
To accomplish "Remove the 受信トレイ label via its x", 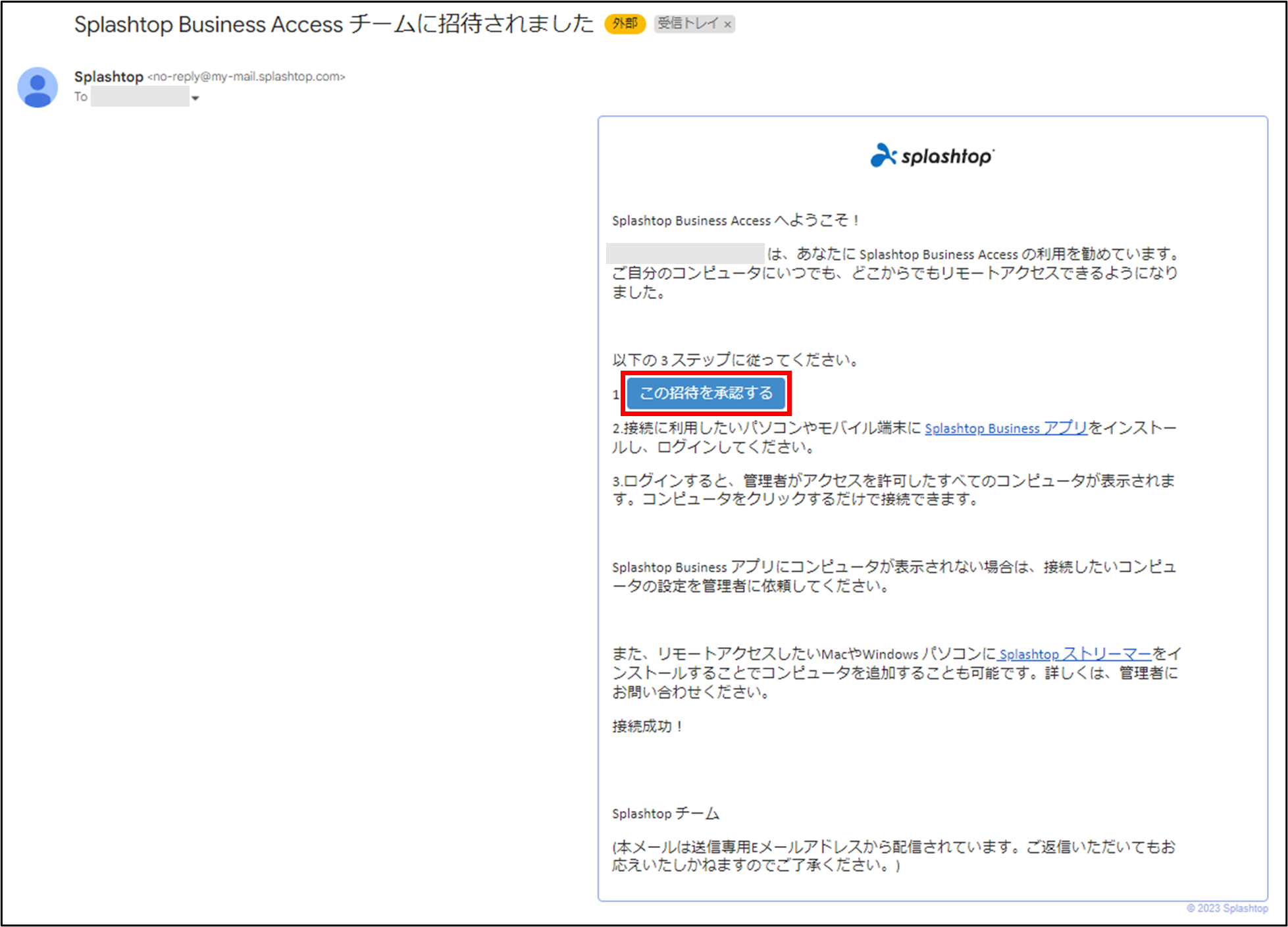I will [728, 24].
